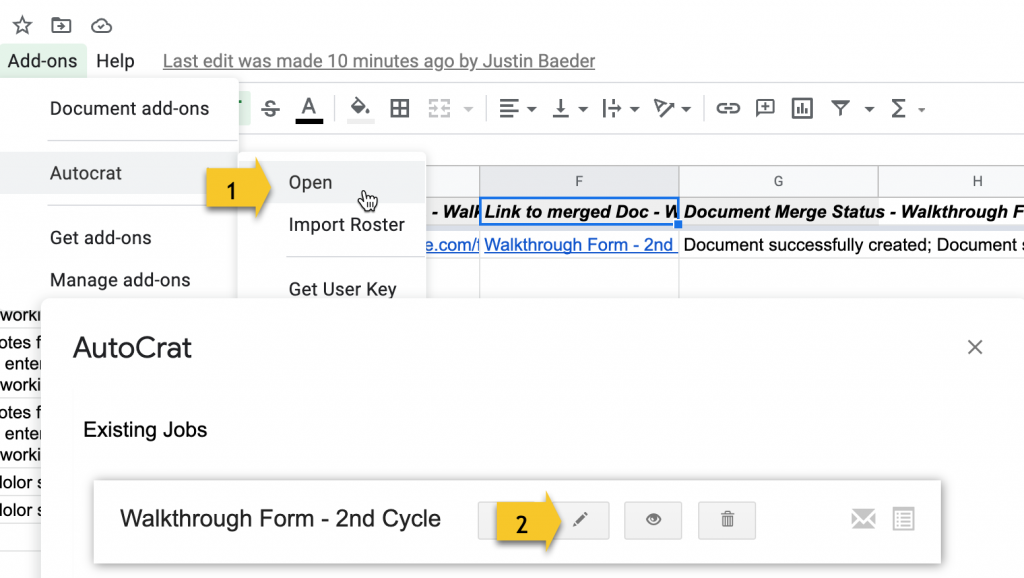Select the Link to merged Doc header cell
Screen dimensions: 1024x578
[579, 212]
